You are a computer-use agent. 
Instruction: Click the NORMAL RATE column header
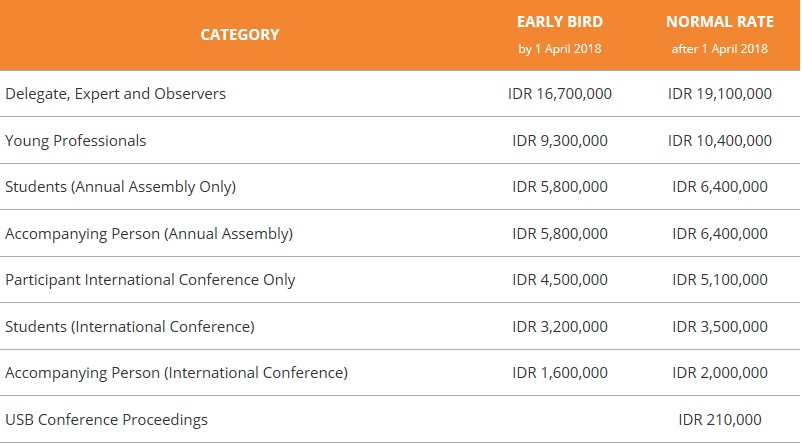point(719,21)
